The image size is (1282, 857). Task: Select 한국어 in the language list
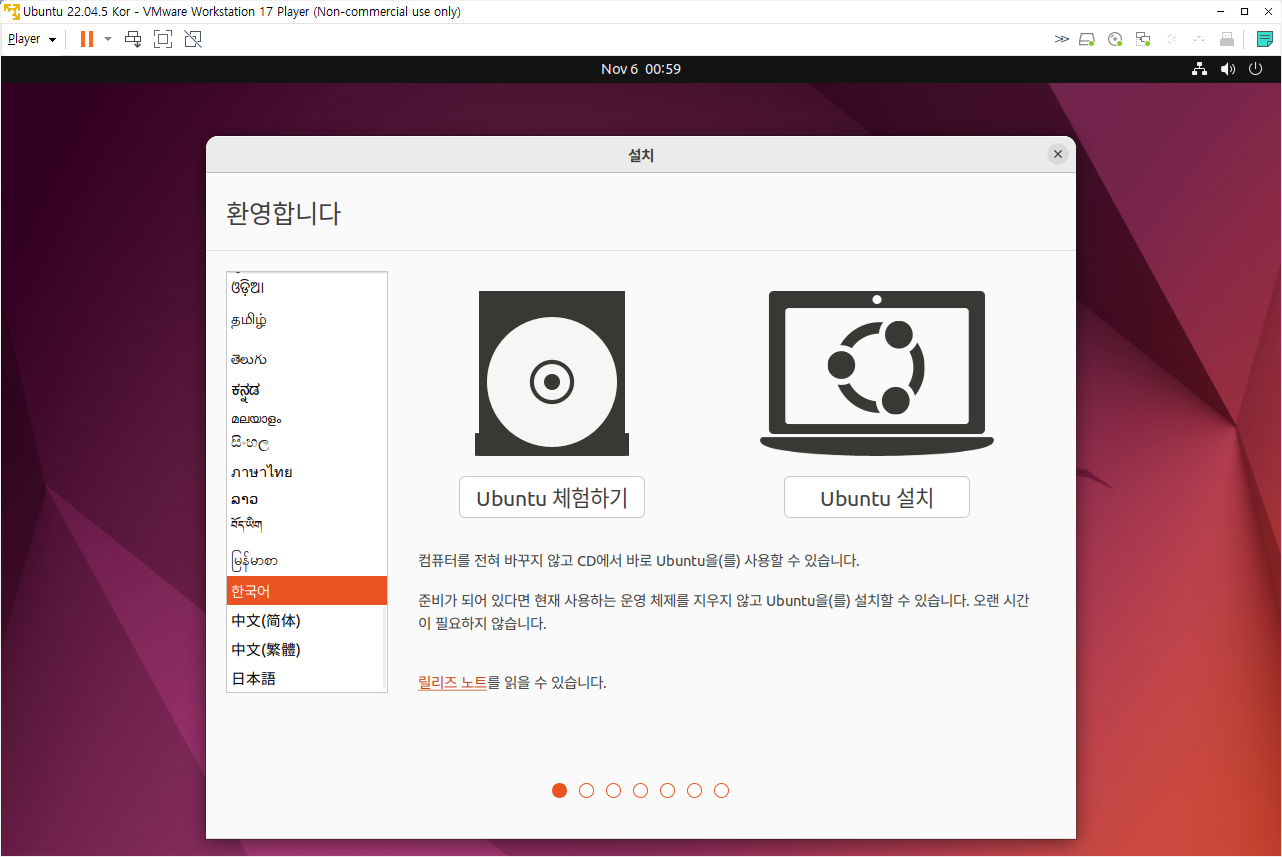coord(307,591)
